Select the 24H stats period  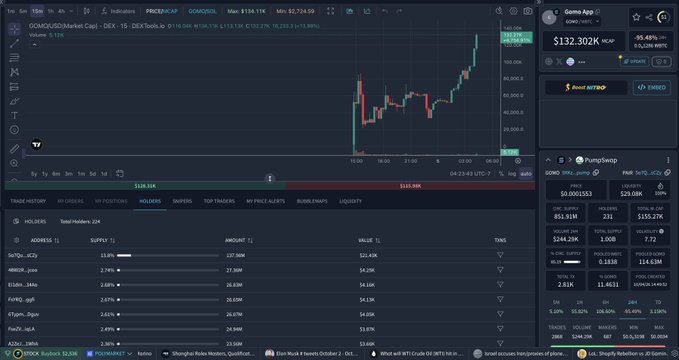(x=632, y=302)
